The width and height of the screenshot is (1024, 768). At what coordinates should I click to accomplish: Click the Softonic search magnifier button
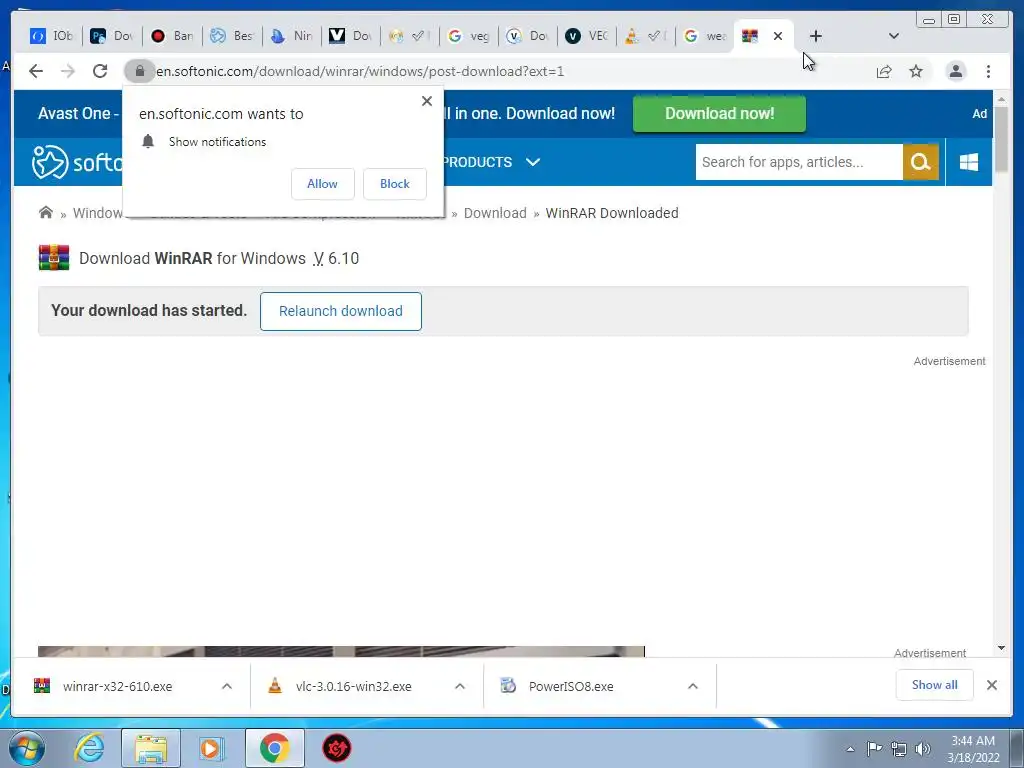(921, 162)
